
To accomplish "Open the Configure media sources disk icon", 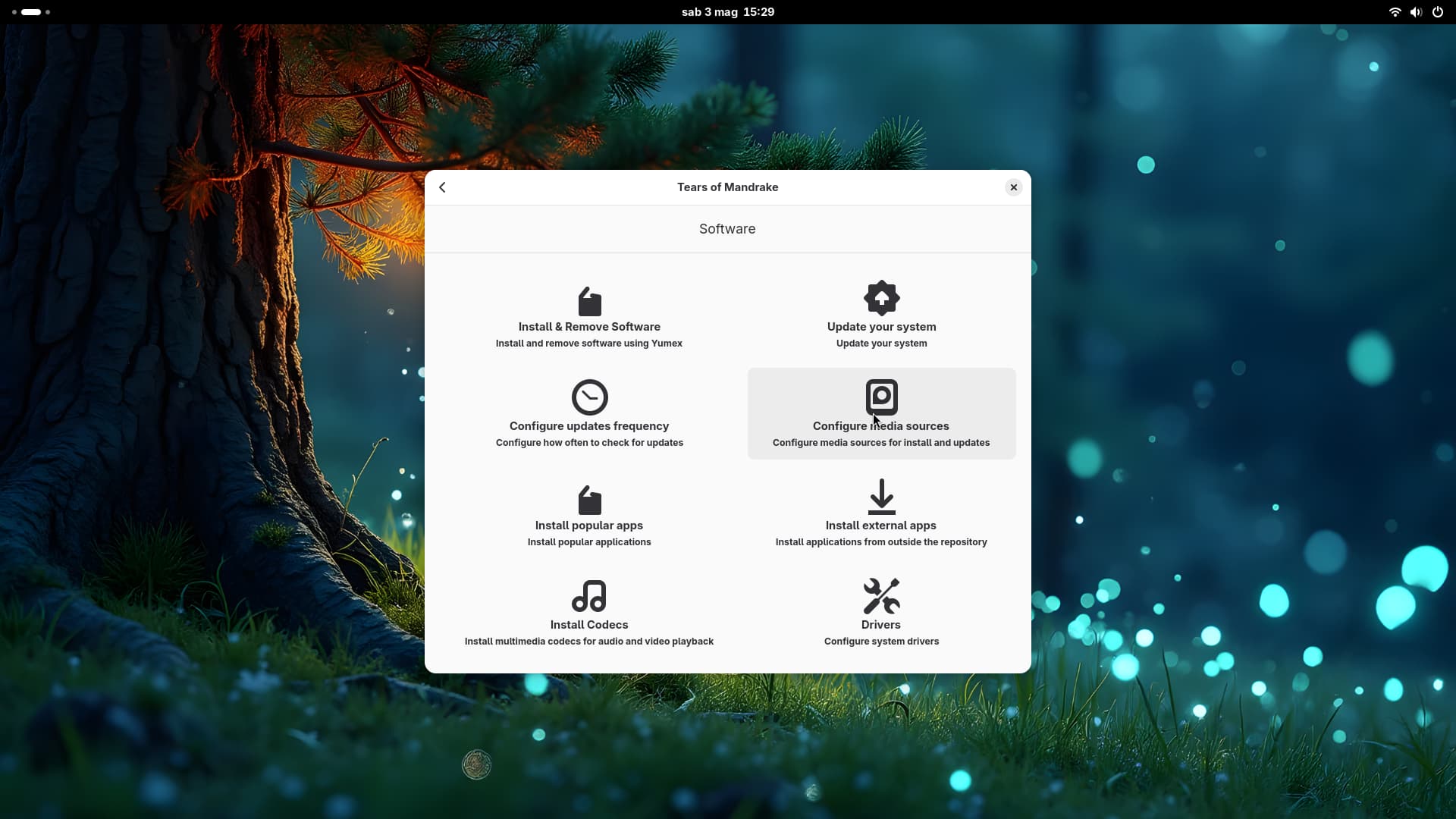I will pyautogui.click(x=881, y=397).
